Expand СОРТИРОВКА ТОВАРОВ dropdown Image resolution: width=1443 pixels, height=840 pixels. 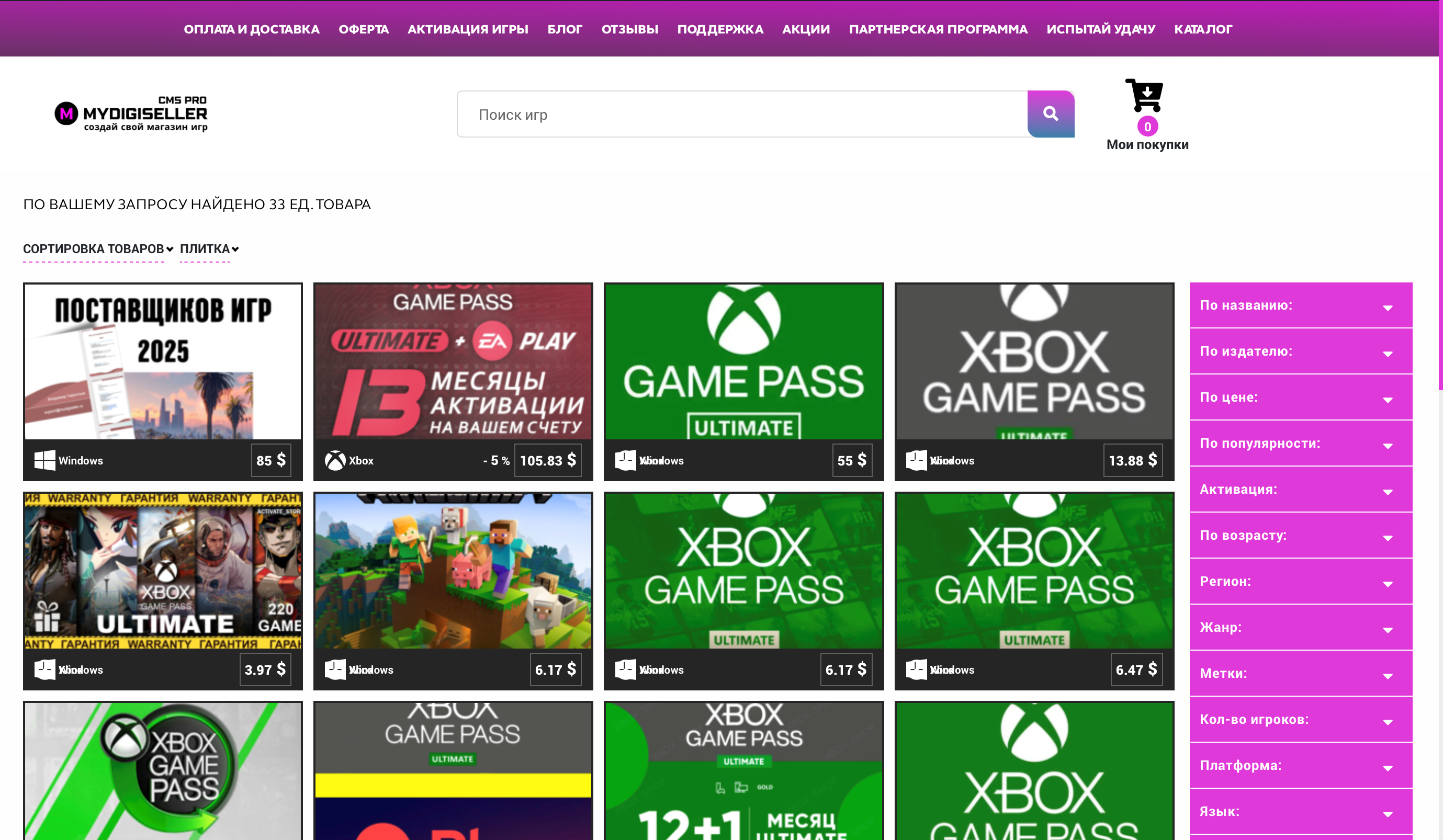98,249
